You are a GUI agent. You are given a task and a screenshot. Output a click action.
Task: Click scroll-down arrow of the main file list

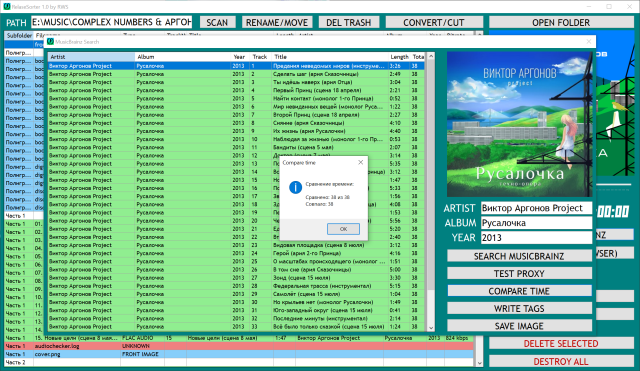[x=479, y=363]
